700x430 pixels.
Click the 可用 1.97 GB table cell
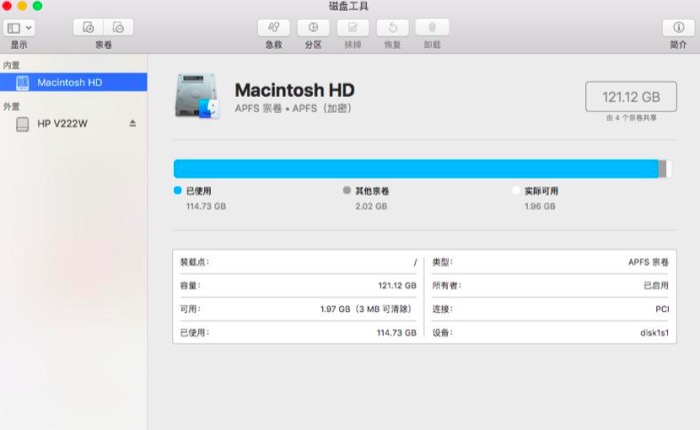298,309
